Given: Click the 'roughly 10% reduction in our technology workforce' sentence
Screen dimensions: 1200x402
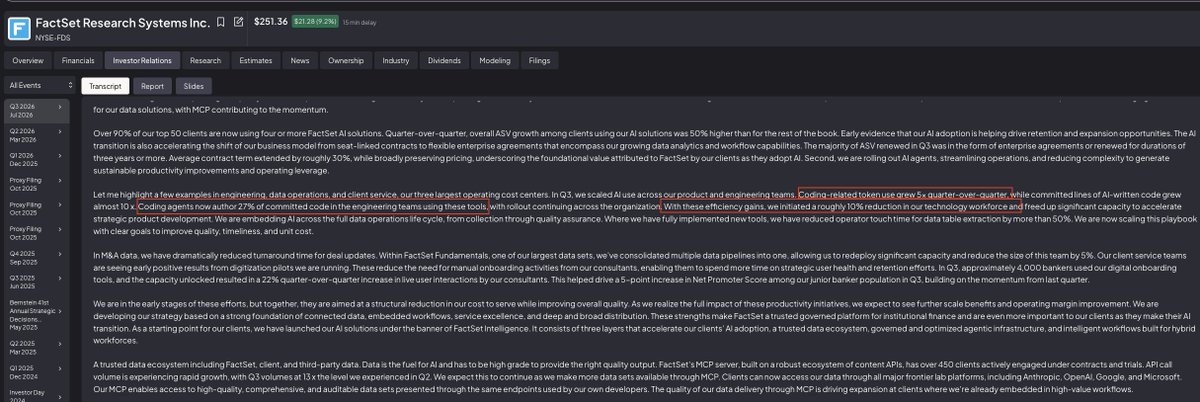Looking at the screenshot, I should tap(842, 206).
